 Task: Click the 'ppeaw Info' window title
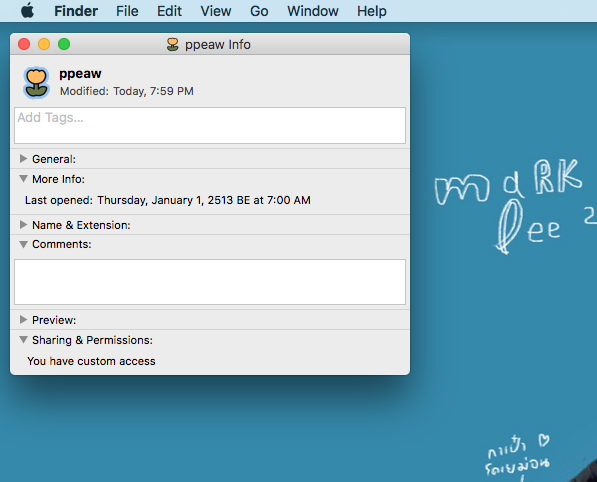click(x=218, y=45)
